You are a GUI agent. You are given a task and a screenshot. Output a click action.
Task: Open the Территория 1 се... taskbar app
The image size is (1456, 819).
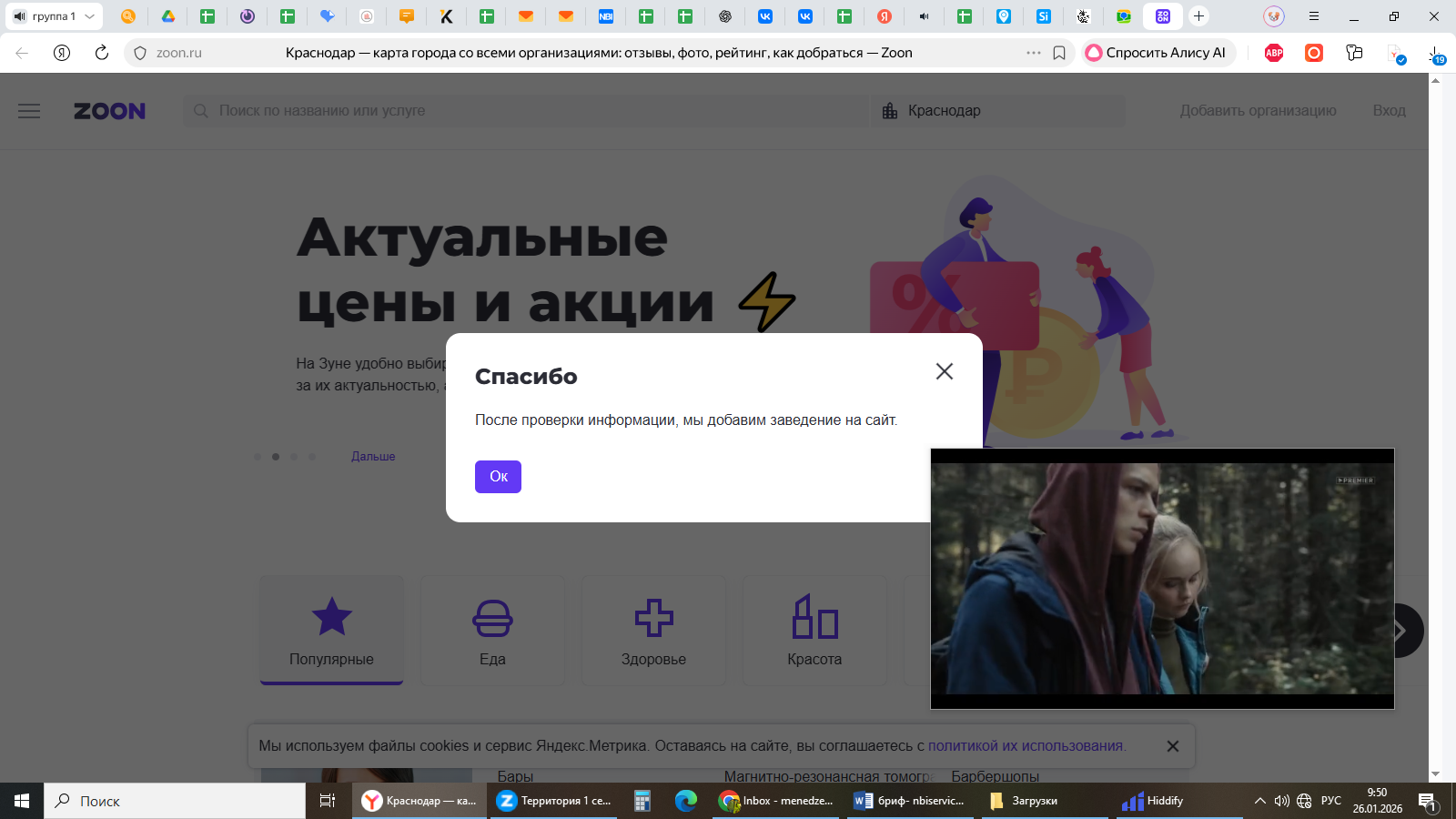[x=554, y=801]
